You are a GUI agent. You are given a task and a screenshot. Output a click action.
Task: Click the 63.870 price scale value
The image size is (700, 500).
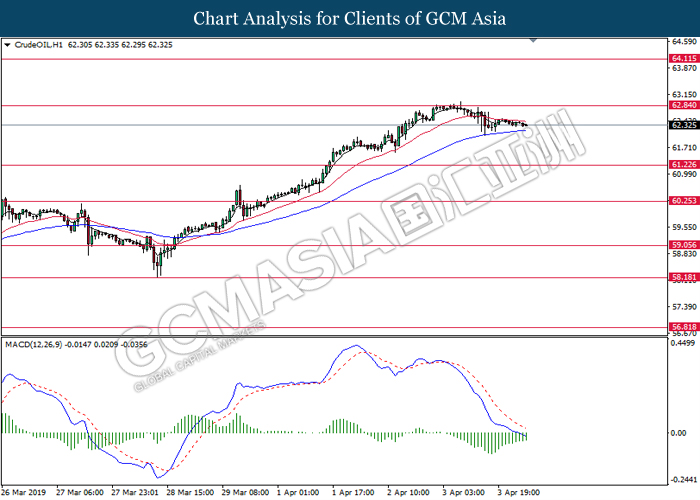684,68
